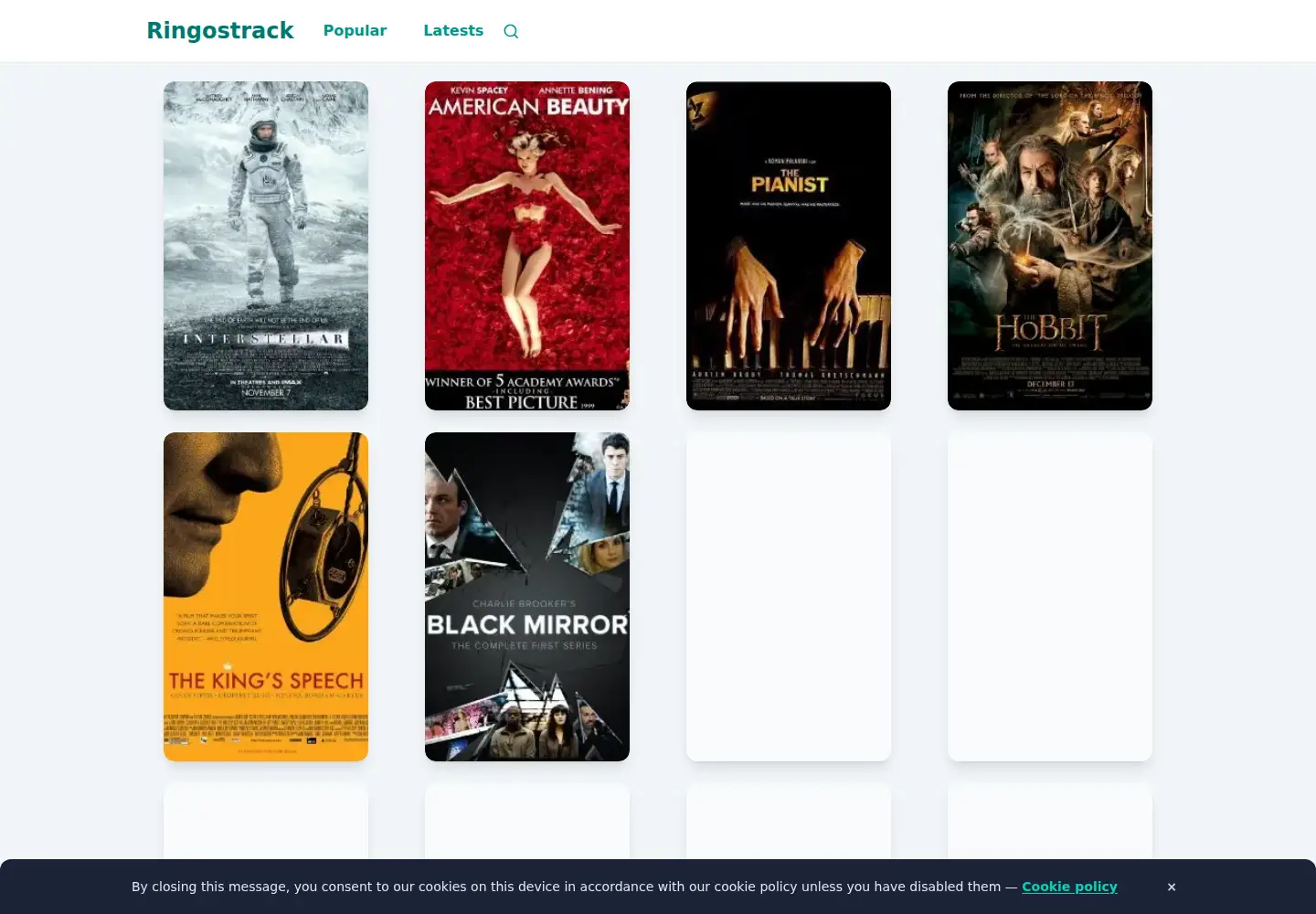The image size is (1316, 914).
Task: Select the American Beauty poster
Action: click(527, 246)
